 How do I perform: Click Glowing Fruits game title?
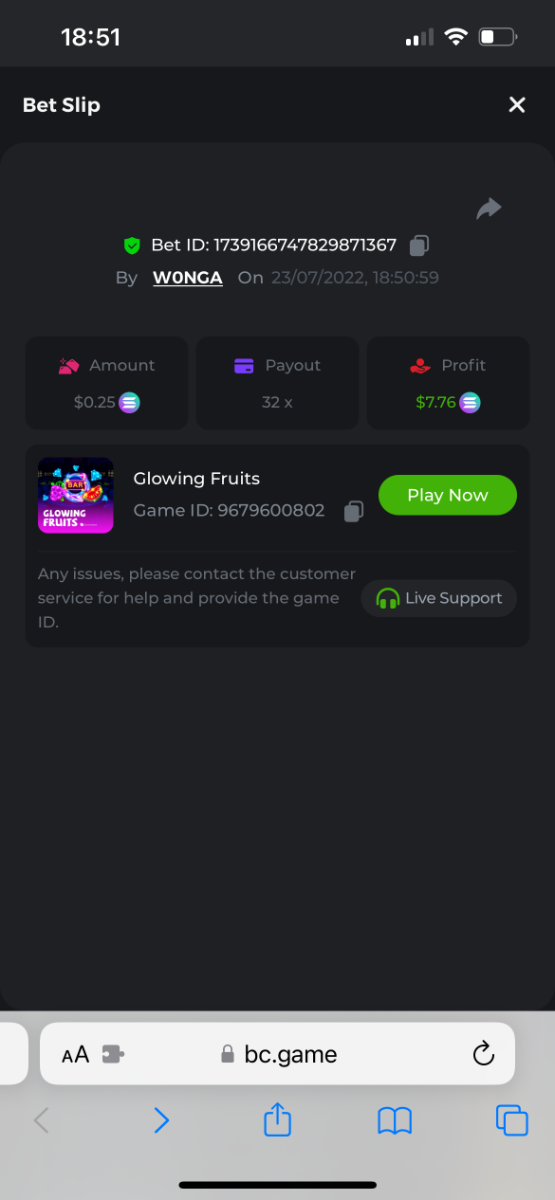coord(197,478)
